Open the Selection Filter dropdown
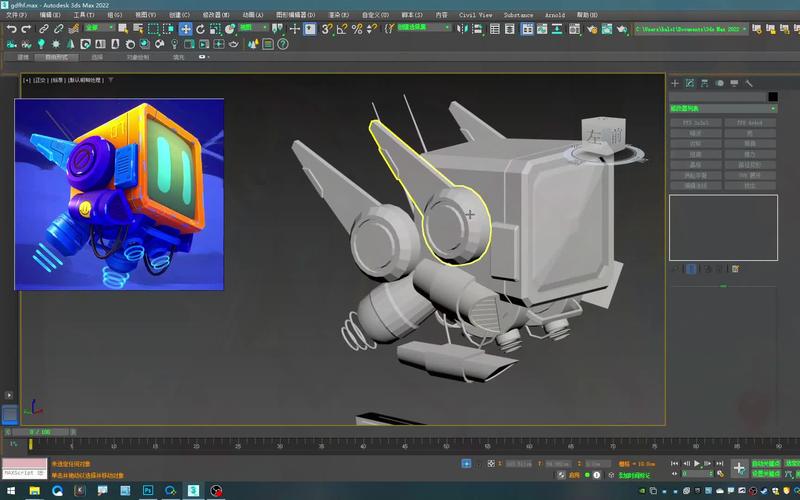 (x=99, y=28)
